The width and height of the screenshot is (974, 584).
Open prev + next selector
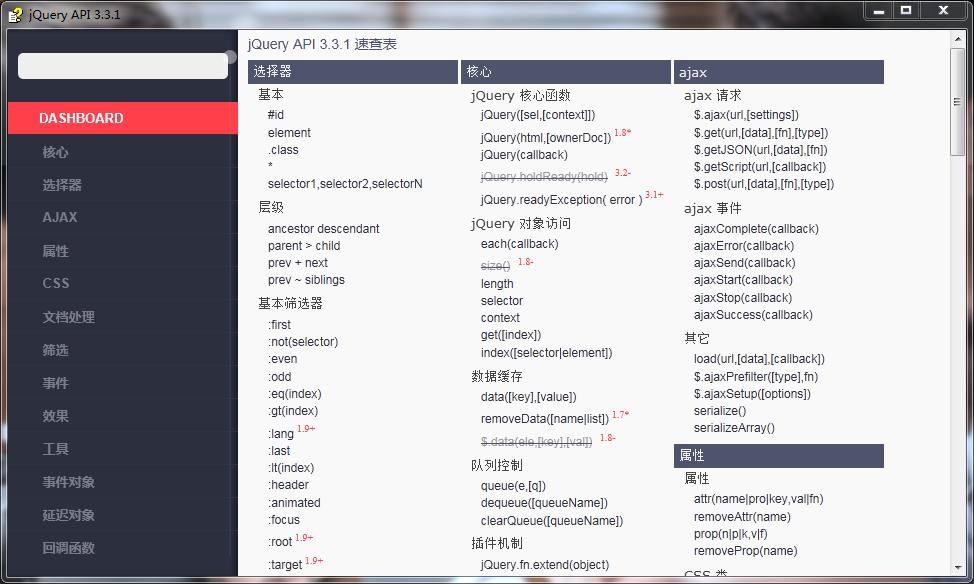pos(298,263)
